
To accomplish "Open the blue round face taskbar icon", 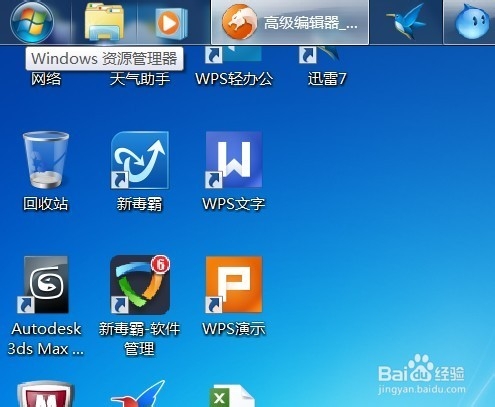I will pyautogui.click(x=473, y=23).
